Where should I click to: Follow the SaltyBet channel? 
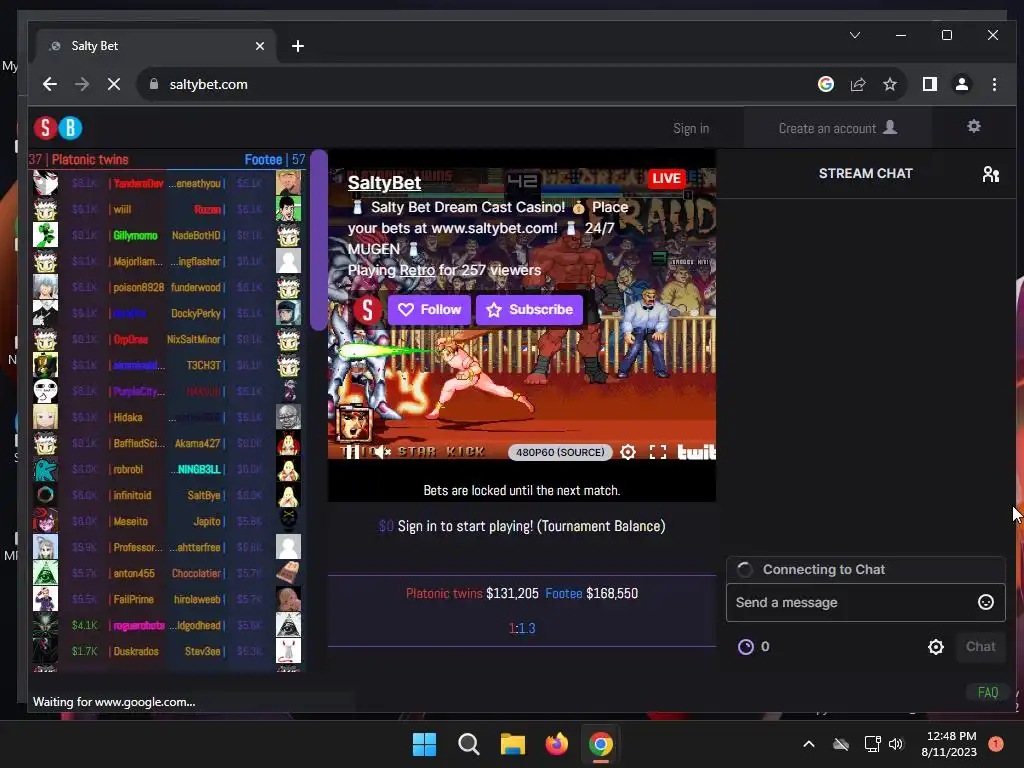click(x=429, y=310)
